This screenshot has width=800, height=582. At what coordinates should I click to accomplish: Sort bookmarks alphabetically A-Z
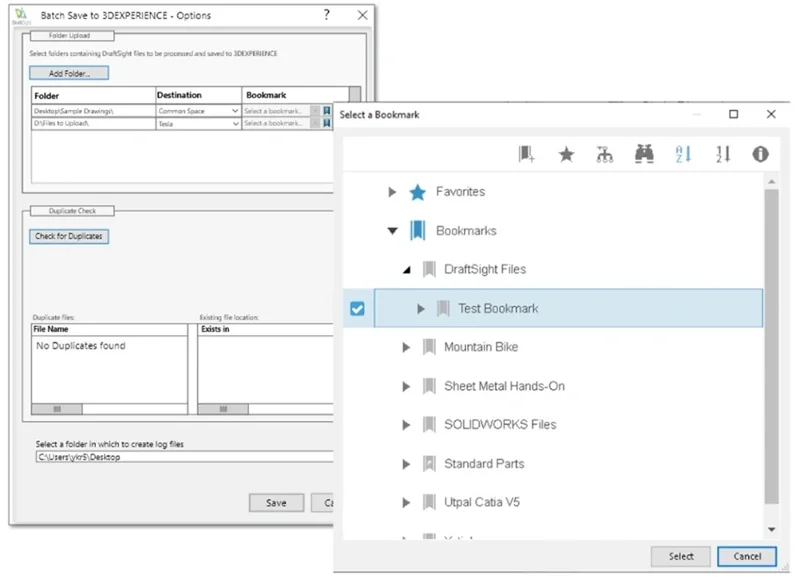(x=683, y=153)
